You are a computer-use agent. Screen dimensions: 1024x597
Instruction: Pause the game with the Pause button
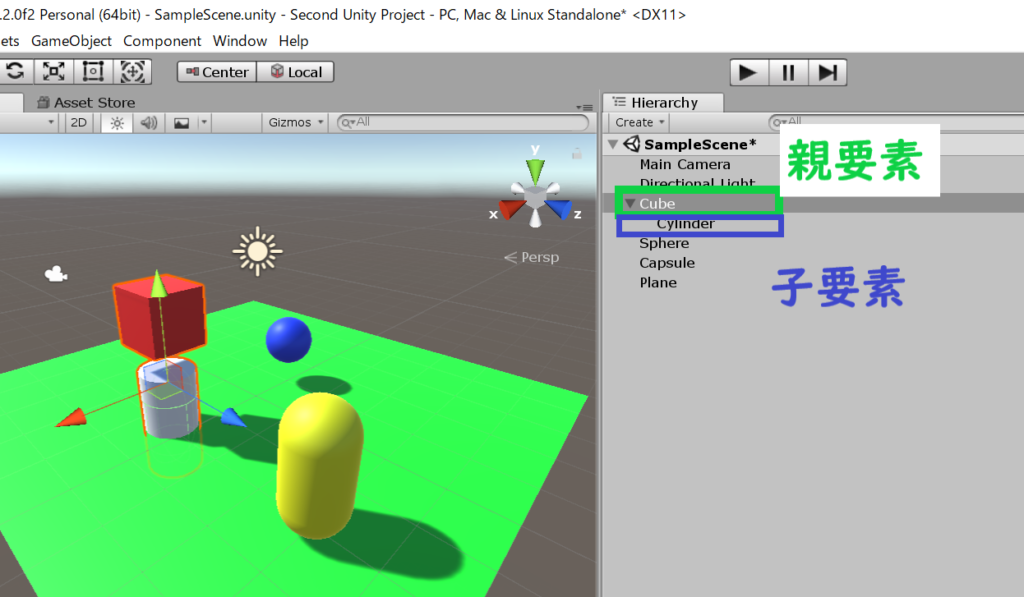(788, 72)
